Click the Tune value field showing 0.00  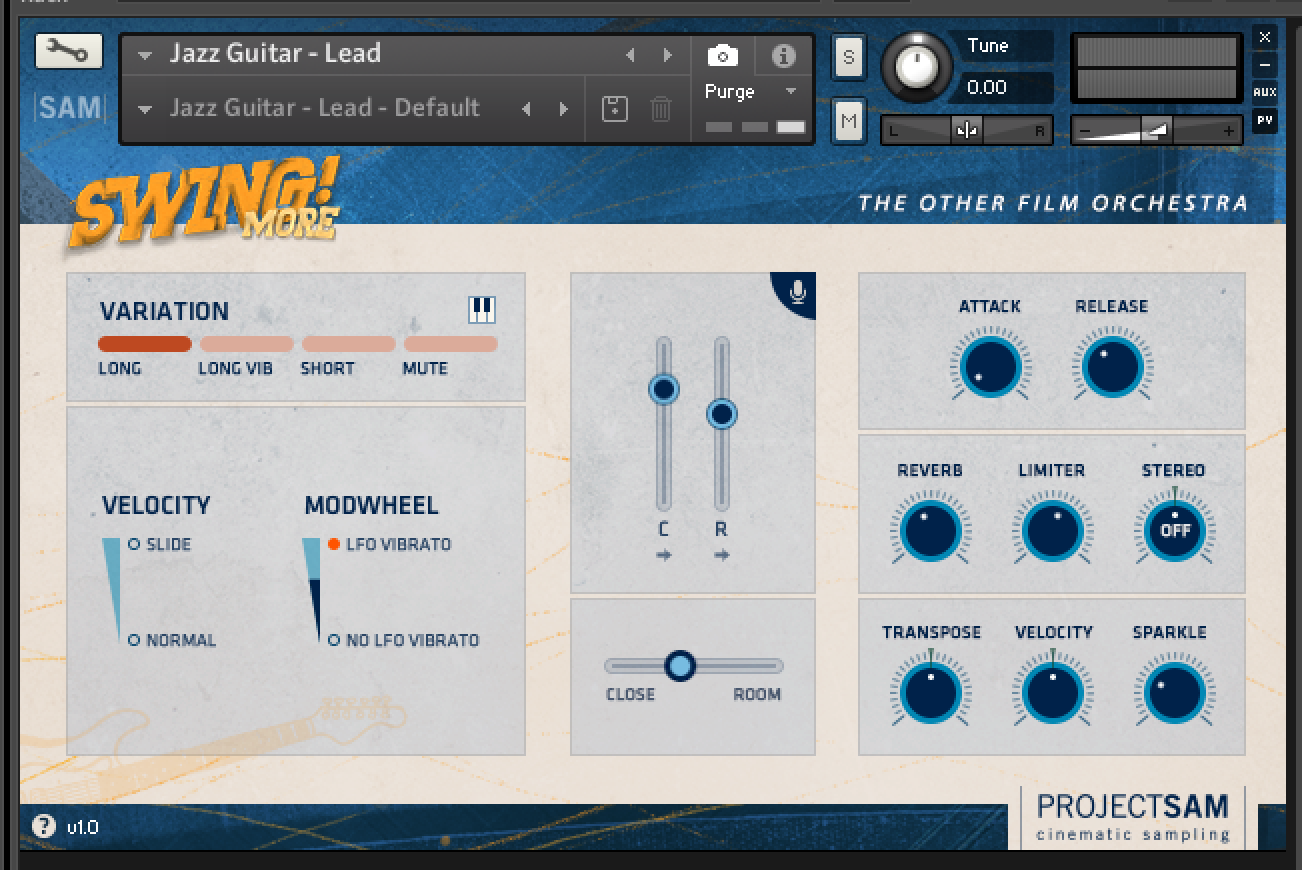[1006, 87]
